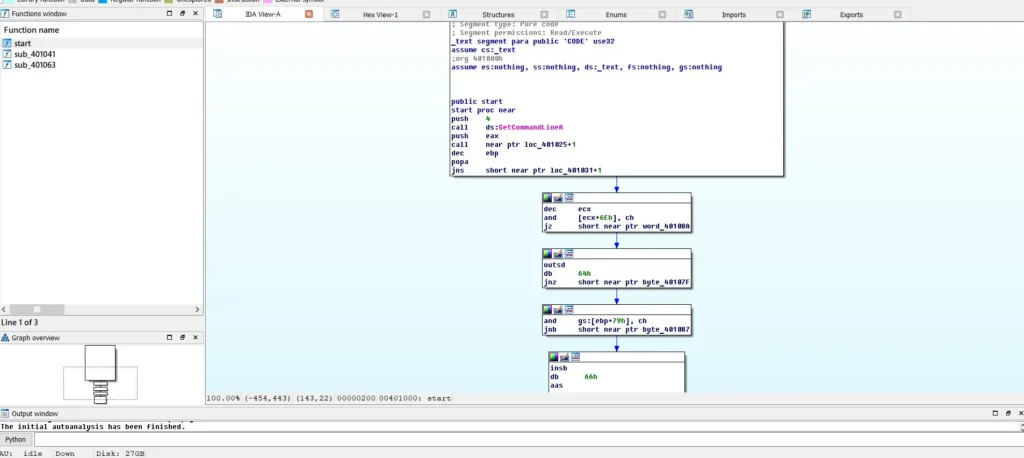Maximize the Output window panel

point(995,414)
